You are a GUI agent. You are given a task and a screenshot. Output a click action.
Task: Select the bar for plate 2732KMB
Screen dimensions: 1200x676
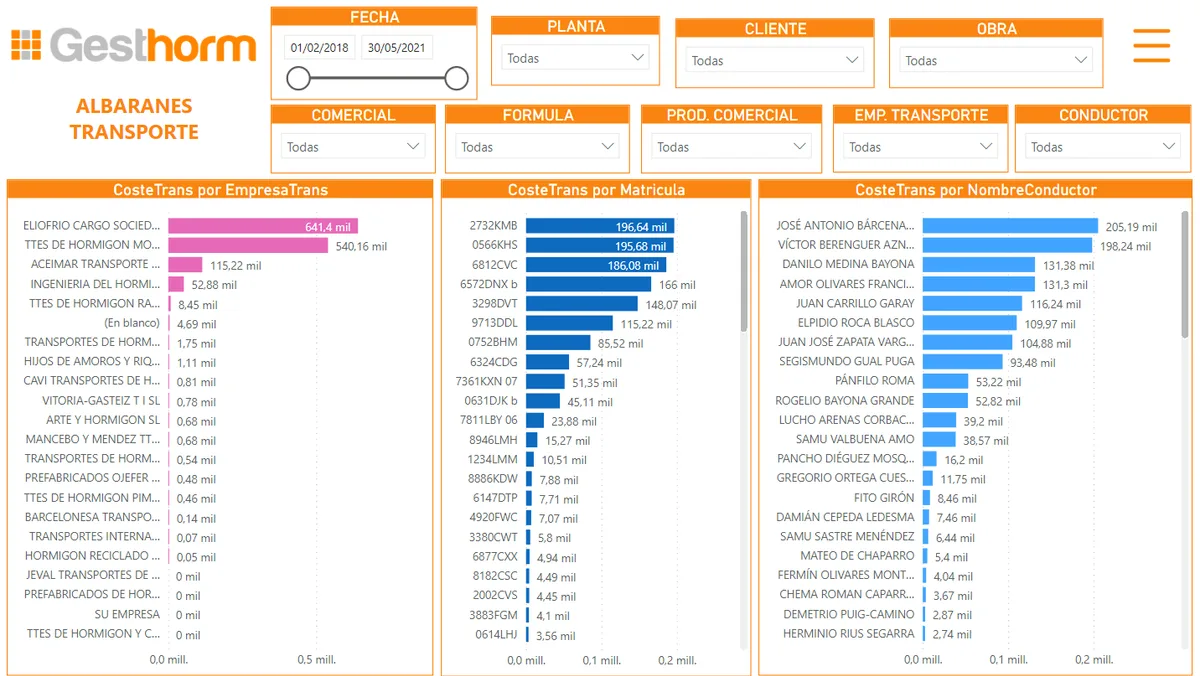point(600,226)
